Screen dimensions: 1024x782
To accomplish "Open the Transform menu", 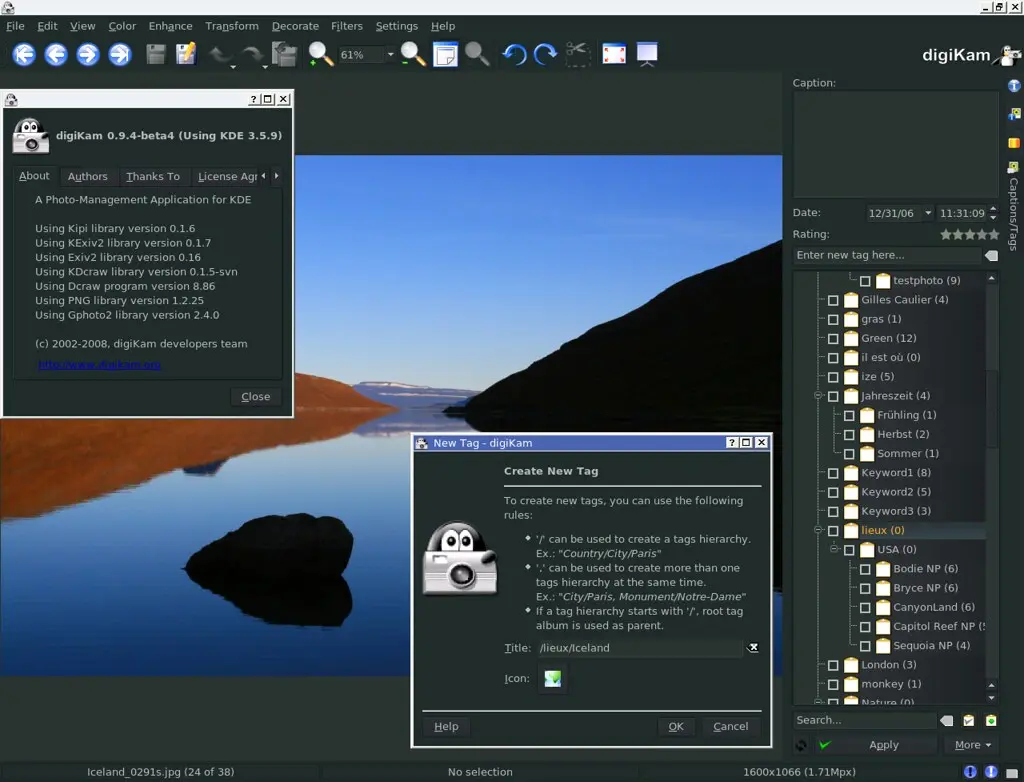I will point(232,26).
